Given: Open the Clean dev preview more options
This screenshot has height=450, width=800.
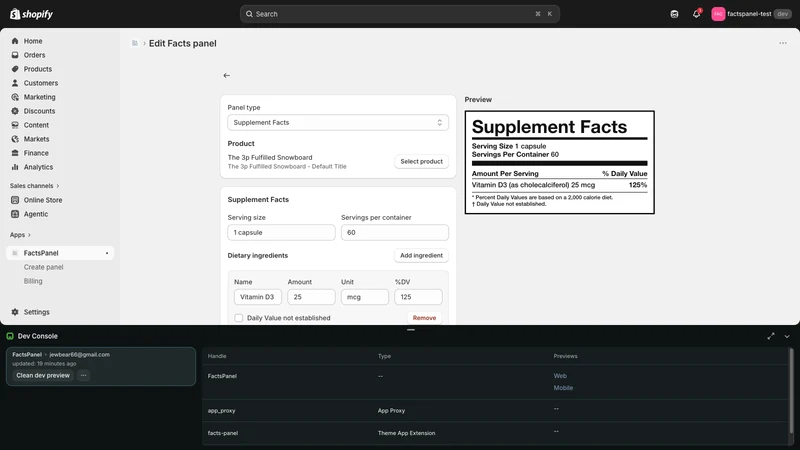Looking at the screenshot, I should [x=83, y=376].
